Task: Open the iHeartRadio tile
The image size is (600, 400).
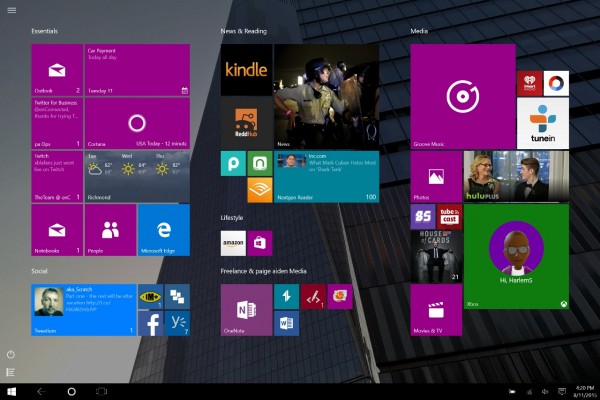Action: pos(530,83)
